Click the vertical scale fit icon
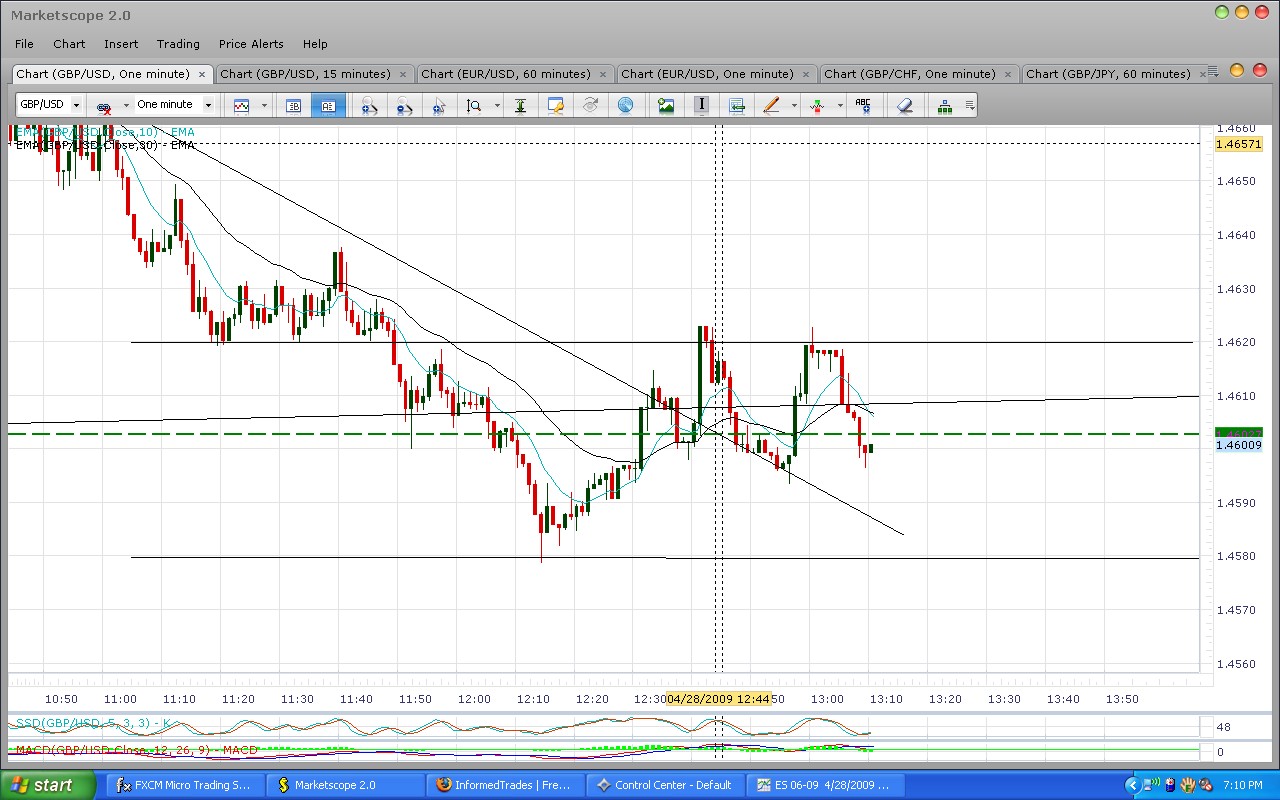This screenshot has height=800, width=1280. (520, 105)
